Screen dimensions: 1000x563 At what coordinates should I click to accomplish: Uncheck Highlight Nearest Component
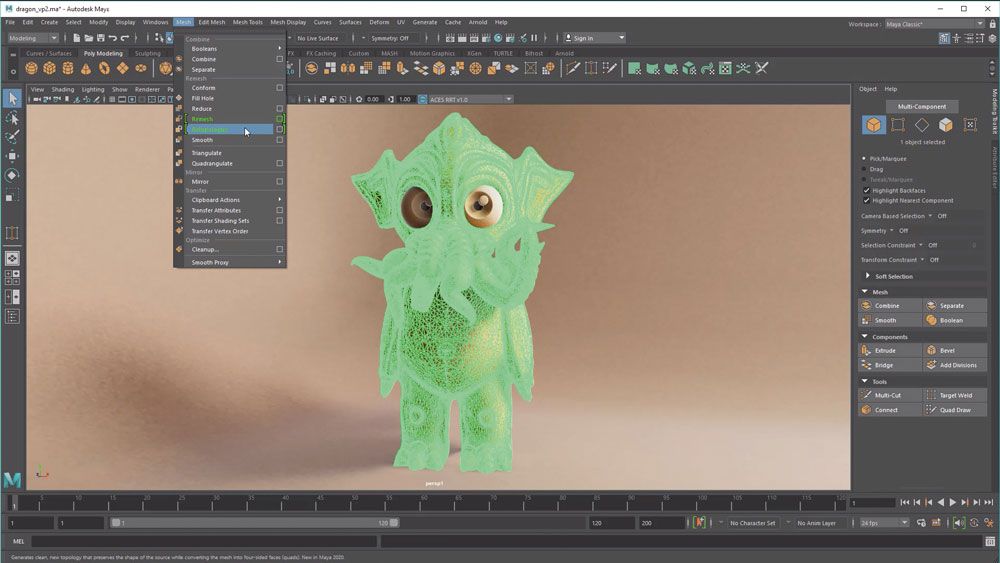[x=866, y=200]
